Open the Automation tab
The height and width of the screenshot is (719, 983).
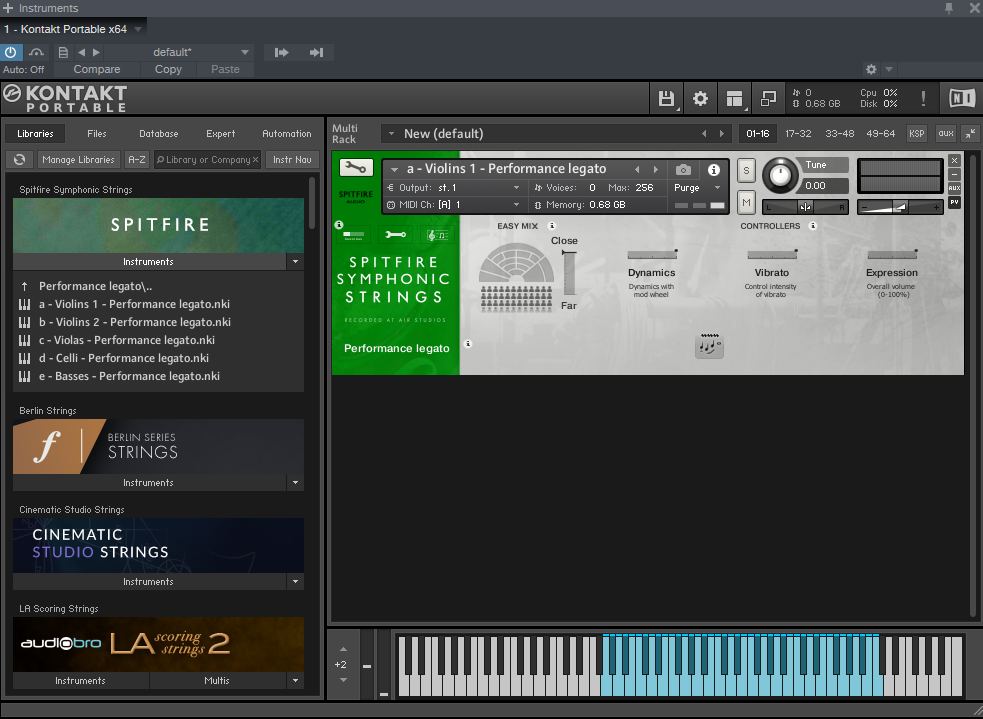(x=286, y=134)
